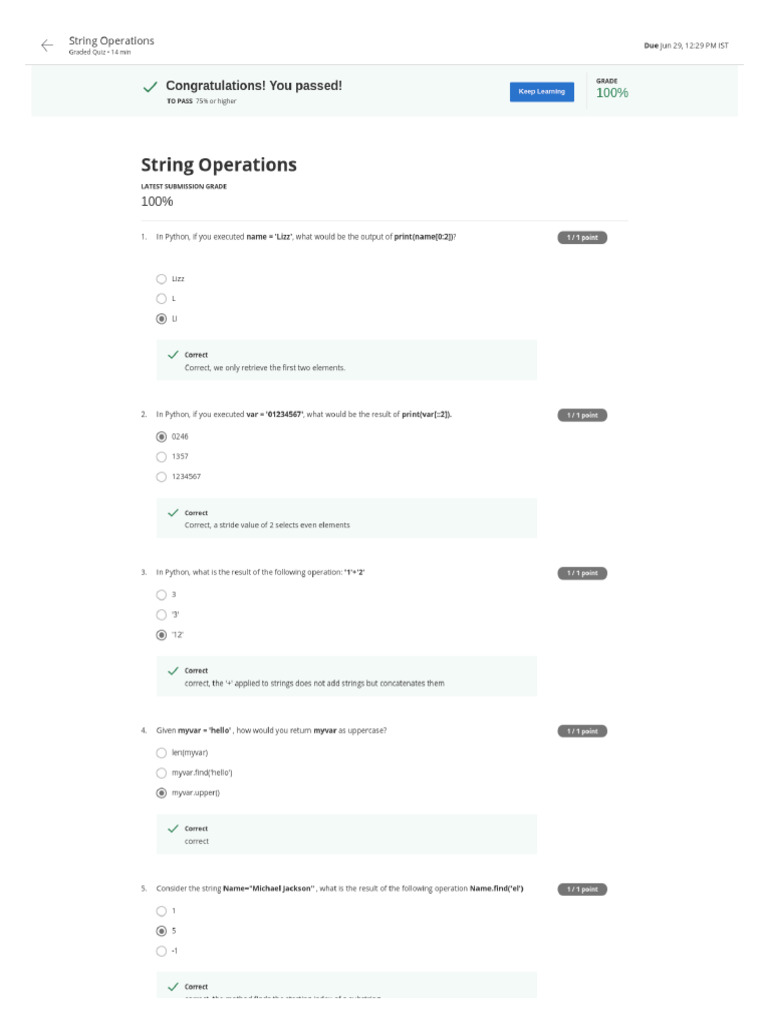This screenshot has height=1024, width=768.
Task: Choose myvar.find('hello') radio option
Action: [x=161, y=773]
